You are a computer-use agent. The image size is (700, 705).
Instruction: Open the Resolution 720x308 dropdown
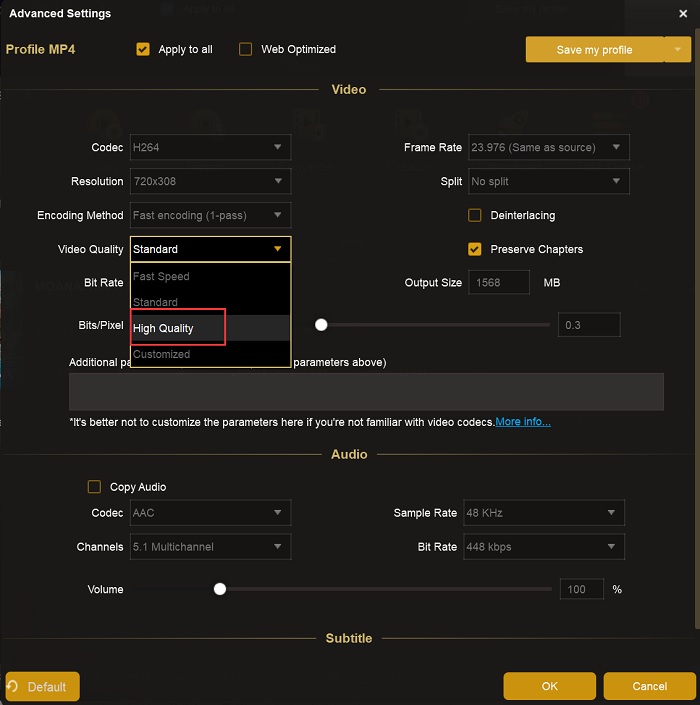[x=210, y=181]
